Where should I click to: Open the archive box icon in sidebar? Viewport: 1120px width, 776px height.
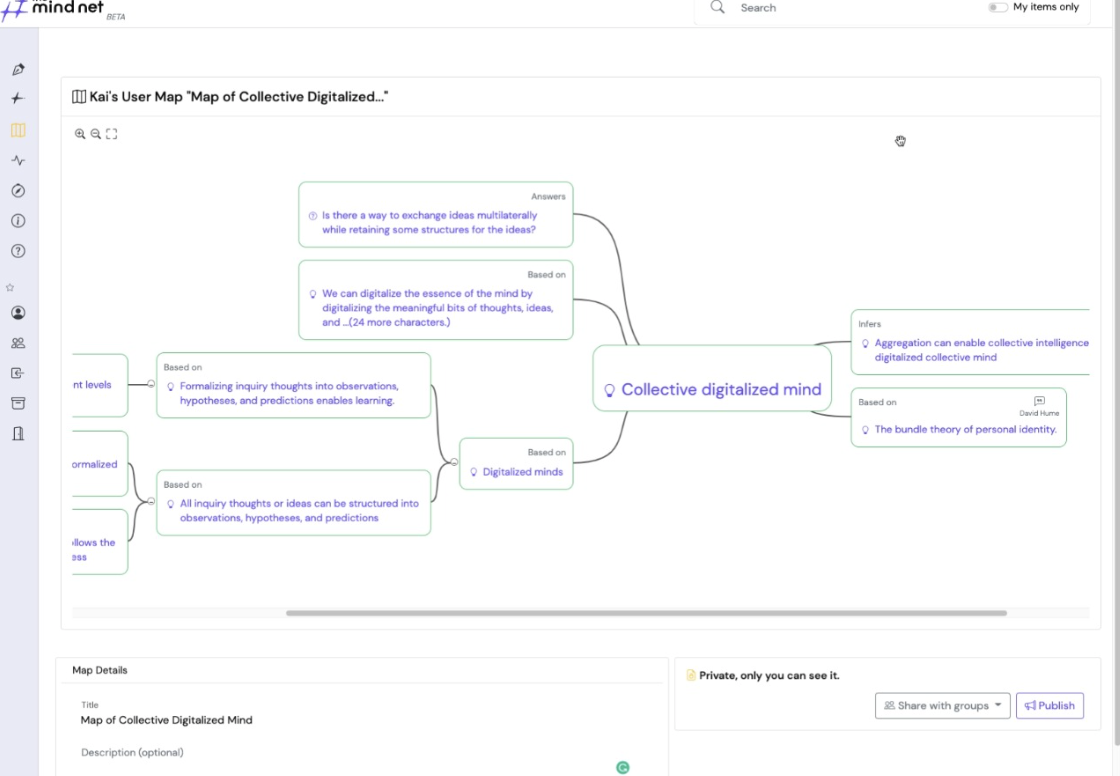[19, 404]
